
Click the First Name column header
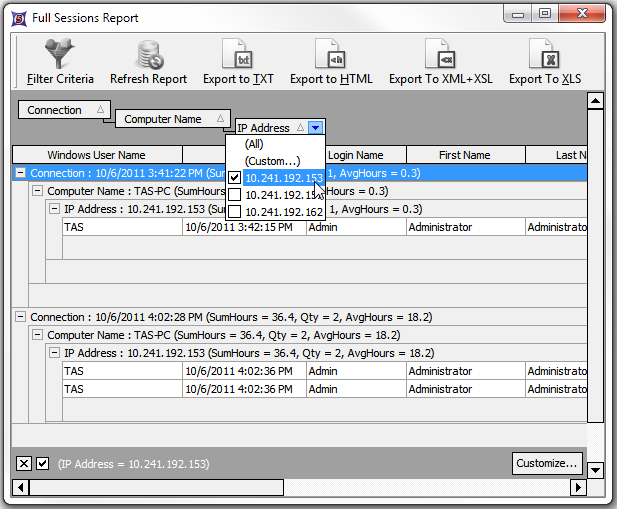pyautogui.click(x=463, y=155)
